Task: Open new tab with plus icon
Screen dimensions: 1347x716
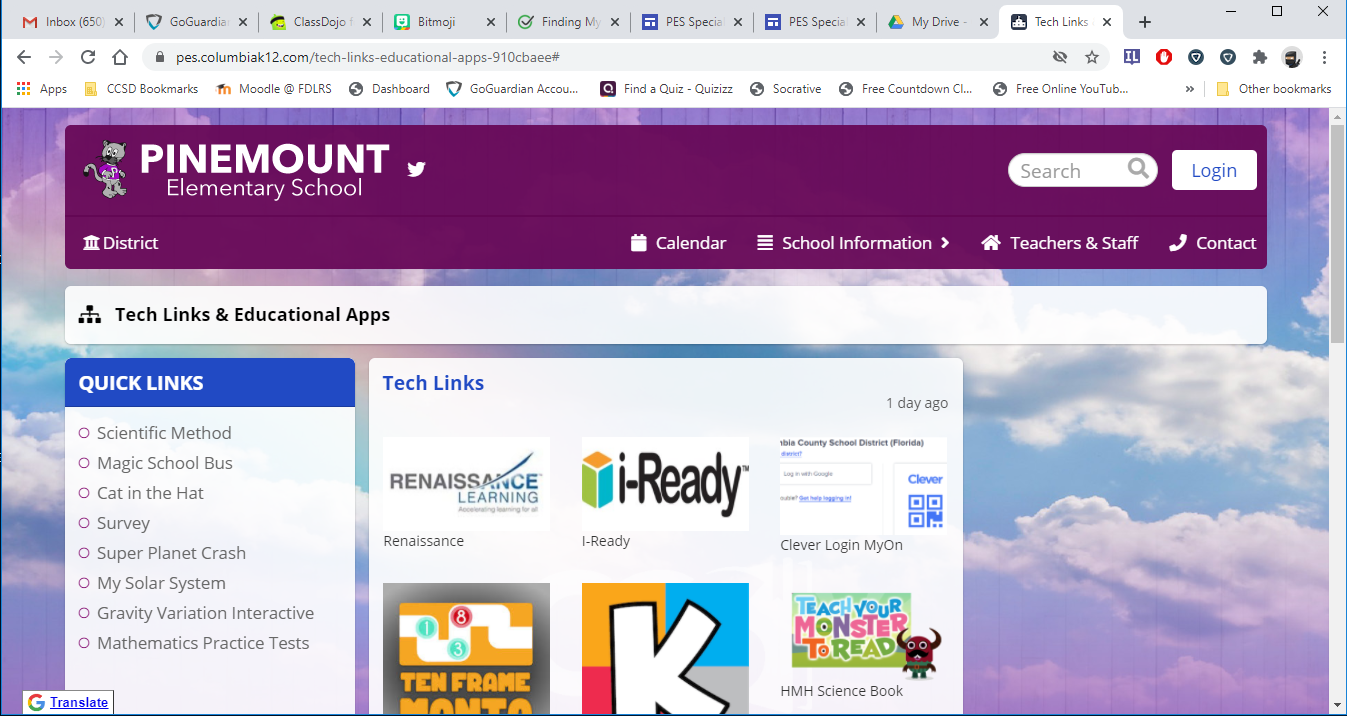Action: pos(1145,22)
